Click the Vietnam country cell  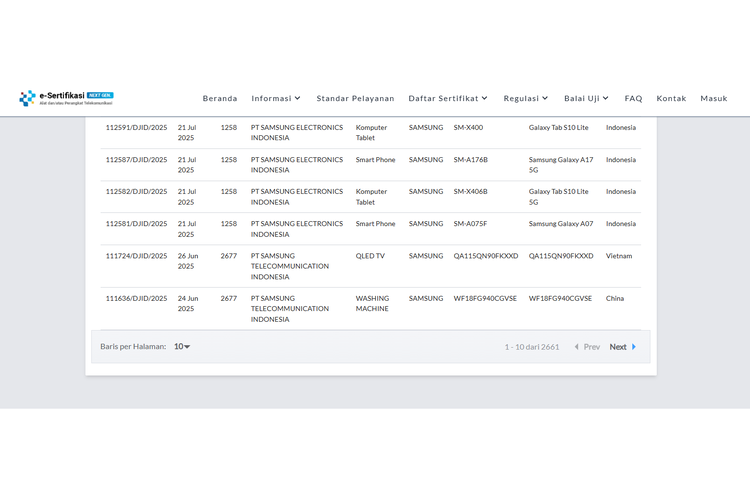point(619,256)
